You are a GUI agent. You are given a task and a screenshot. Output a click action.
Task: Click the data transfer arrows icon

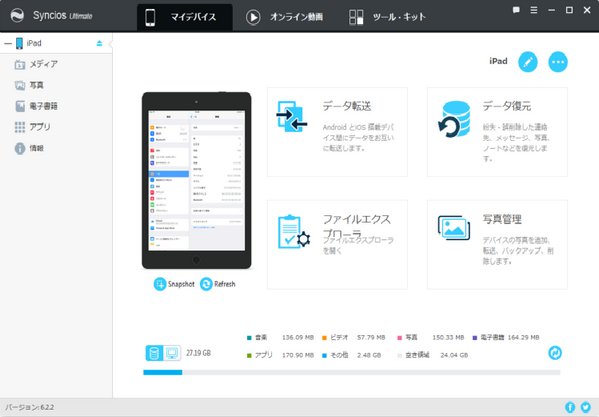click(291, 117)
